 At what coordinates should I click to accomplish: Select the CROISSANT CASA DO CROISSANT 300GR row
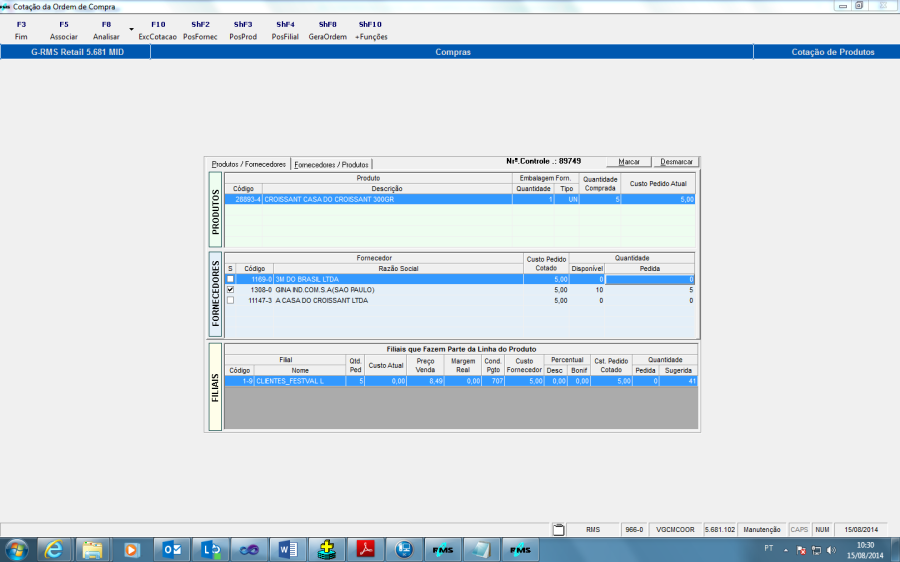[x=460, y=199]
